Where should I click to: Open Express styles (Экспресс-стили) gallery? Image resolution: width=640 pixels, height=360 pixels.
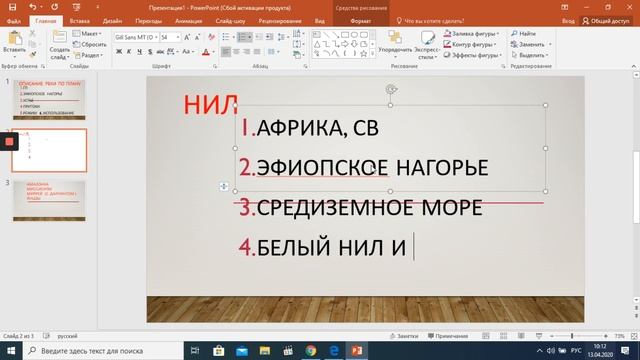click(427, 38)
